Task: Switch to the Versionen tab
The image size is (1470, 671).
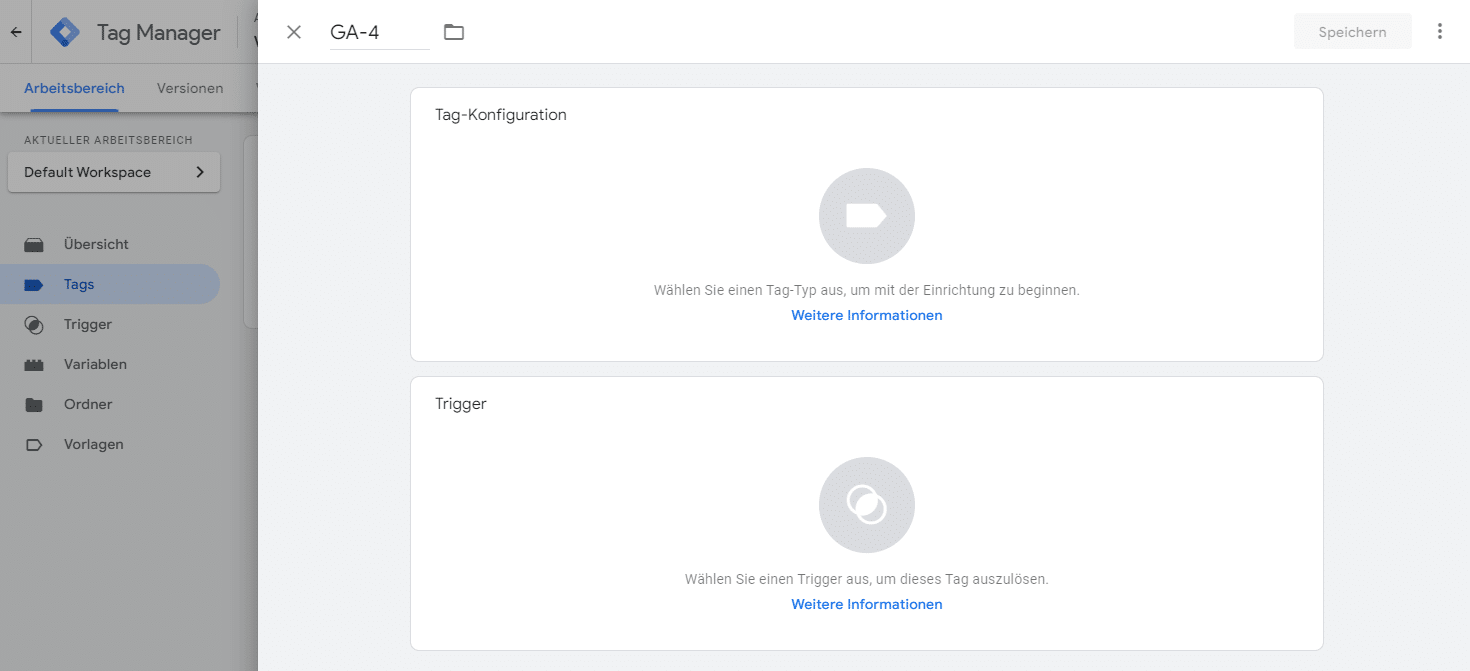Action: (x=190, y=88)
